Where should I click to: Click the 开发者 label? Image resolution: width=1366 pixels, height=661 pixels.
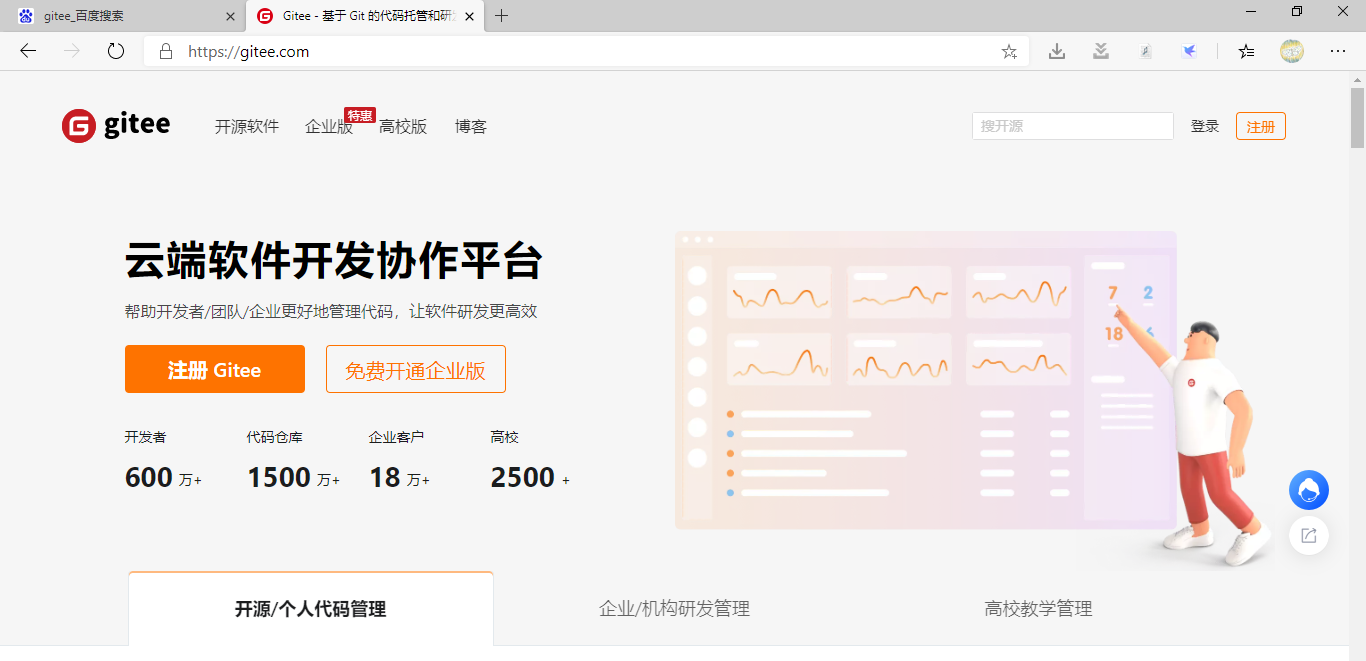coord(146,437)
